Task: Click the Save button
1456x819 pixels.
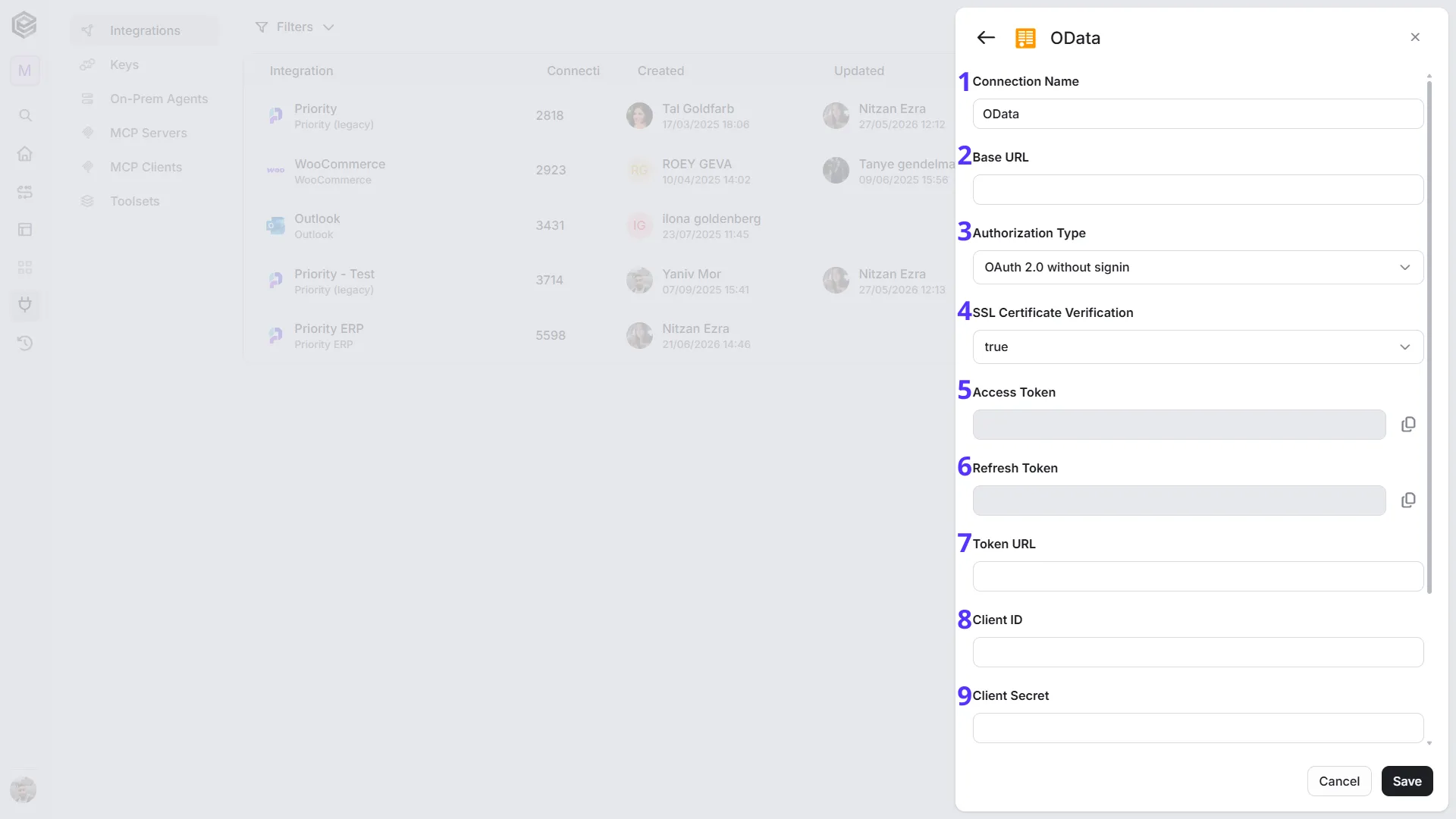Action: pos(1407,781)
